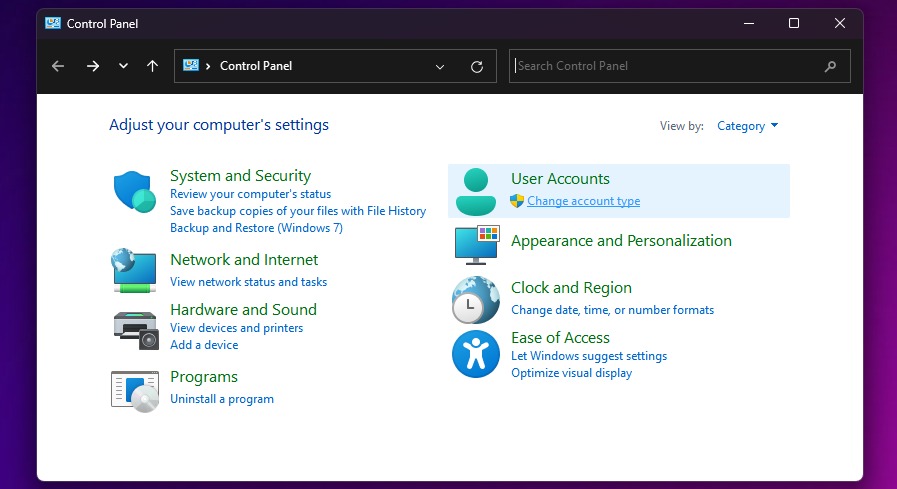Click the Control Panel title bar icon
Screen dimensions: 897x489
pos(53,23)
